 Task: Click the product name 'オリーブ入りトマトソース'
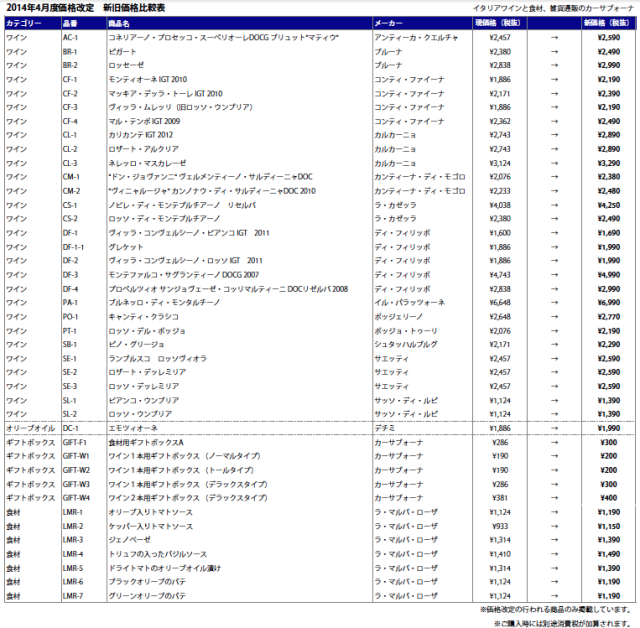151,513
